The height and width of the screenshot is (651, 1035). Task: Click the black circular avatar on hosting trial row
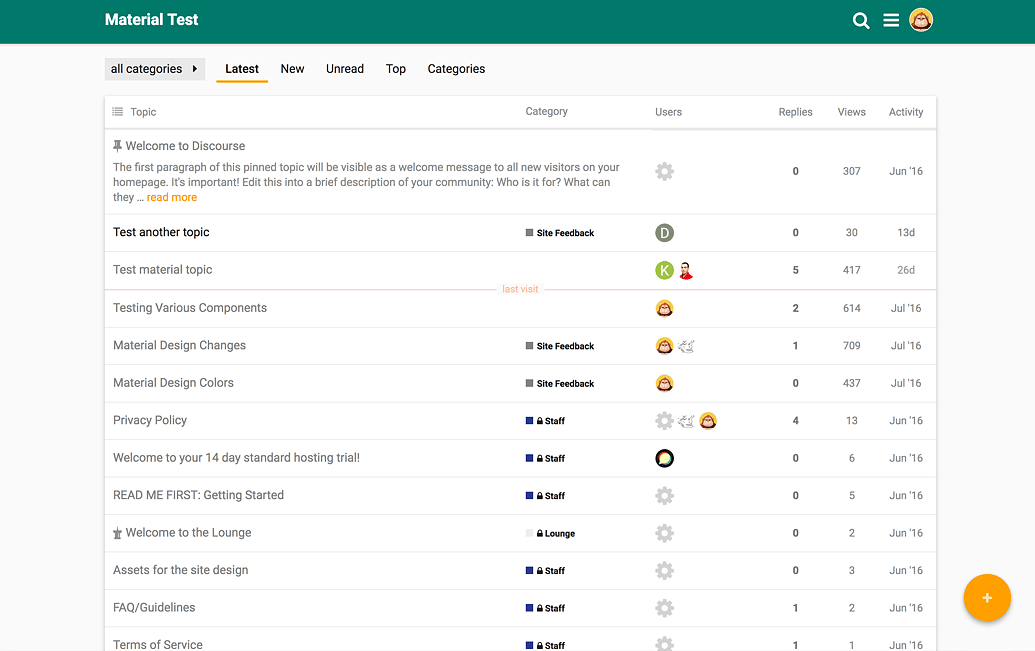[x=664, y=458]
